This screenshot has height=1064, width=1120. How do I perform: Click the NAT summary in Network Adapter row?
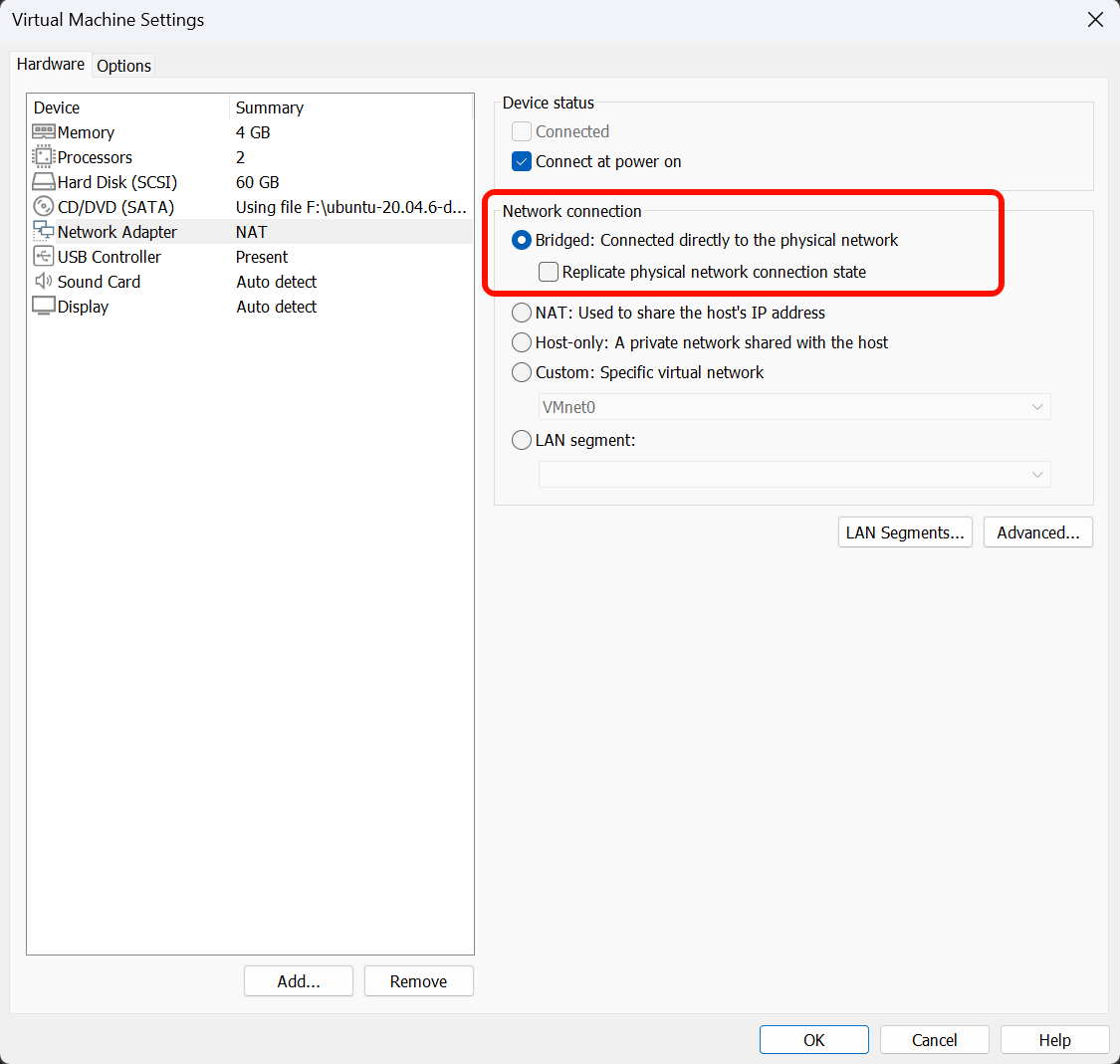pos(252,232)
